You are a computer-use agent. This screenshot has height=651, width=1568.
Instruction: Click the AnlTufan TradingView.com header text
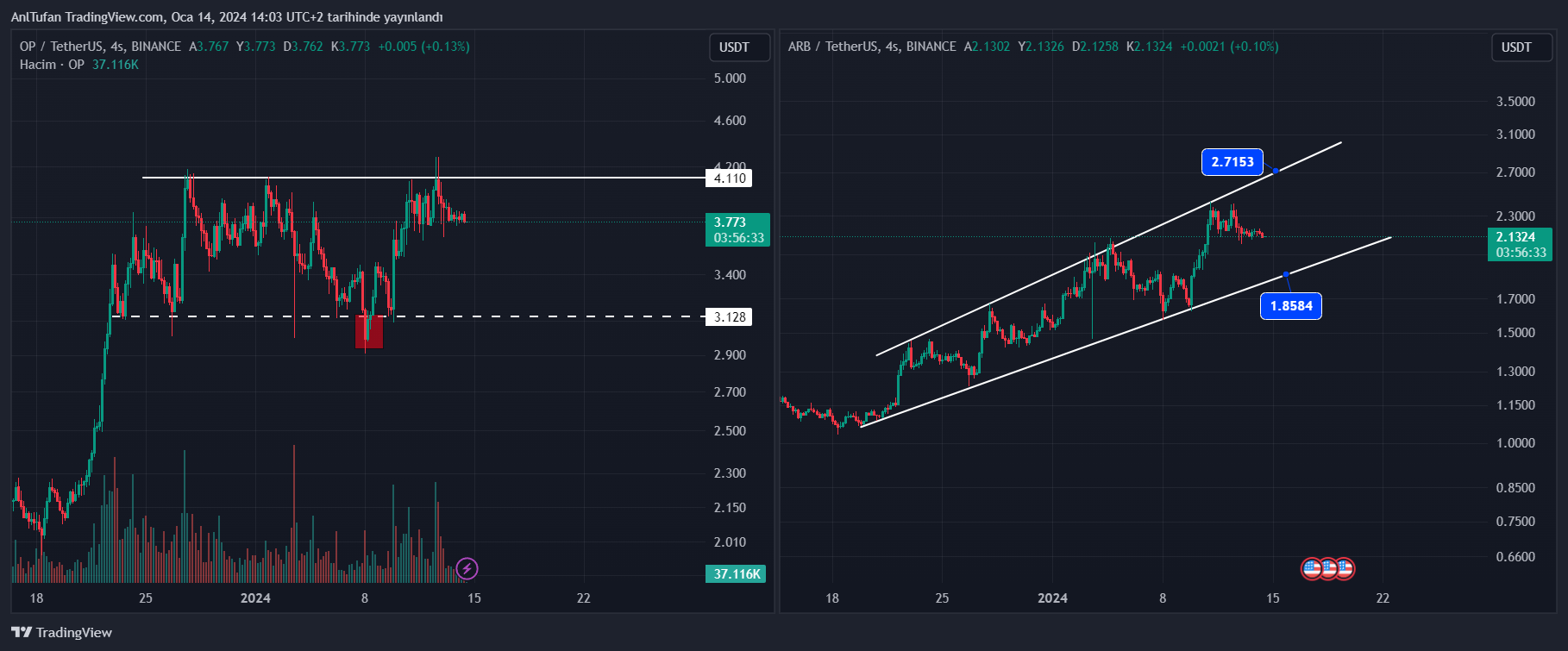pos(226,17)
